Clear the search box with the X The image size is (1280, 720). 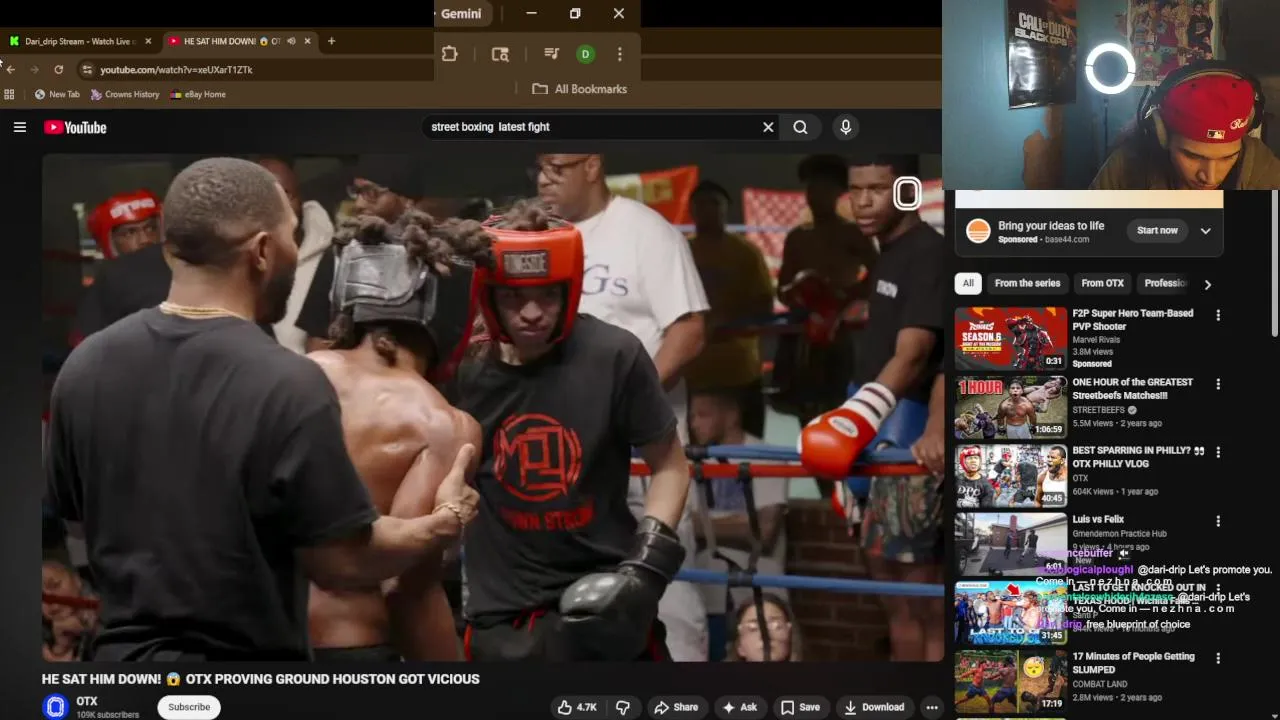pos(768,127)
